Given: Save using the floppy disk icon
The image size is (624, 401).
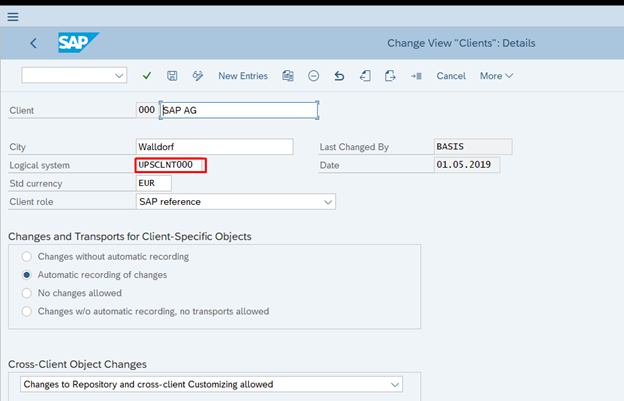Looking at the screenshot, I should click(172, 76).
